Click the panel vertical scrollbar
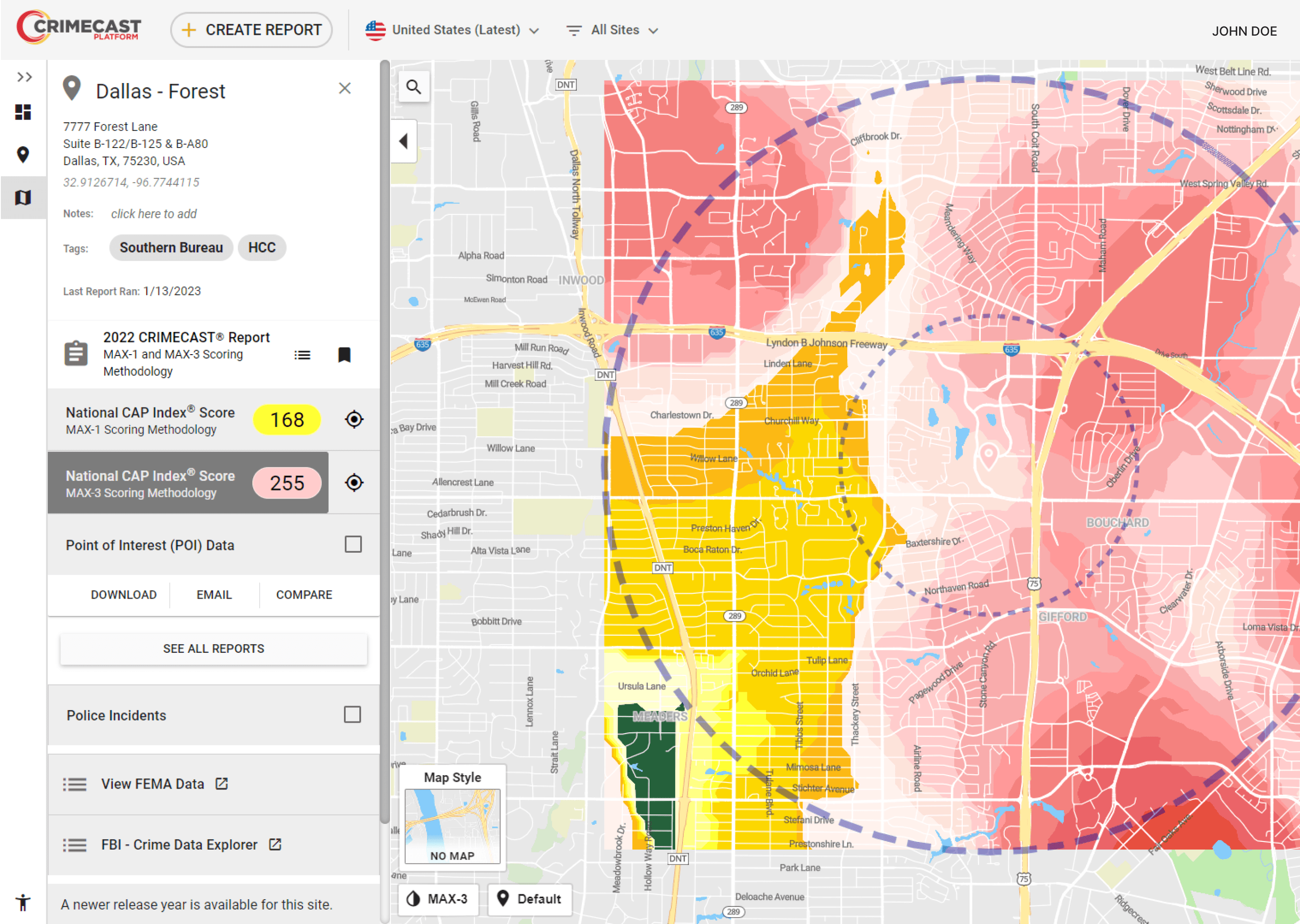Viewport: 1300px width, 924px height. point(385,442)
